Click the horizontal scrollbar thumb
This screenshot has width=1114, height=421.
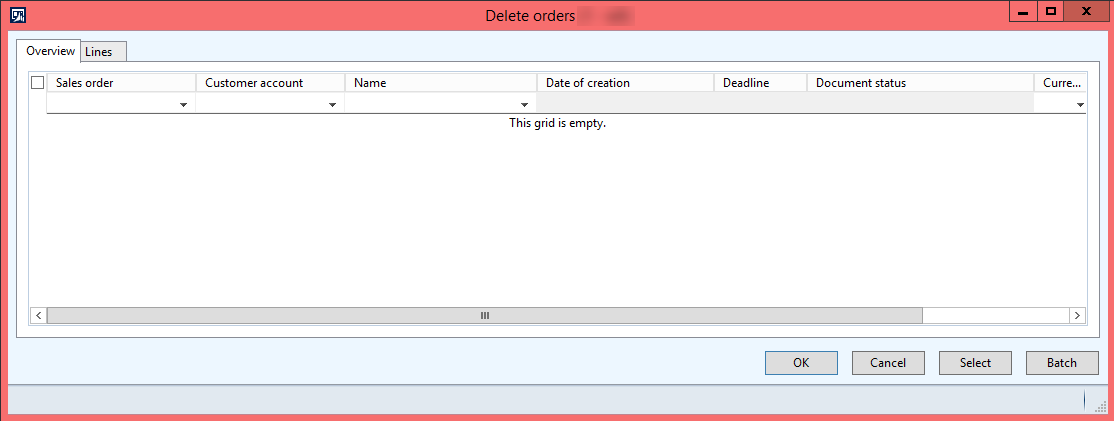click(484, 315)
